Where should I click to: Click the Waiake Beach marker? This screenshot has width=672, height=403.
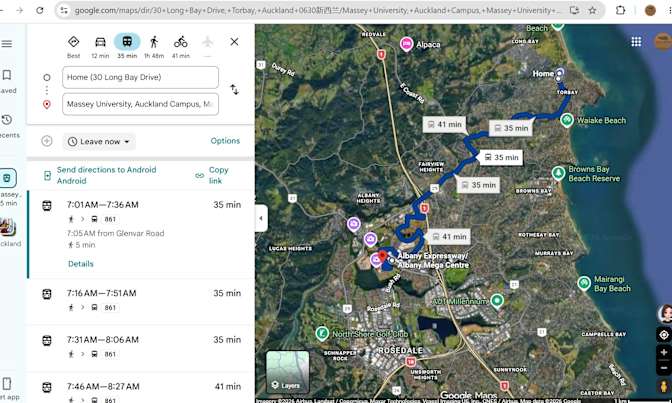point(567,120)
